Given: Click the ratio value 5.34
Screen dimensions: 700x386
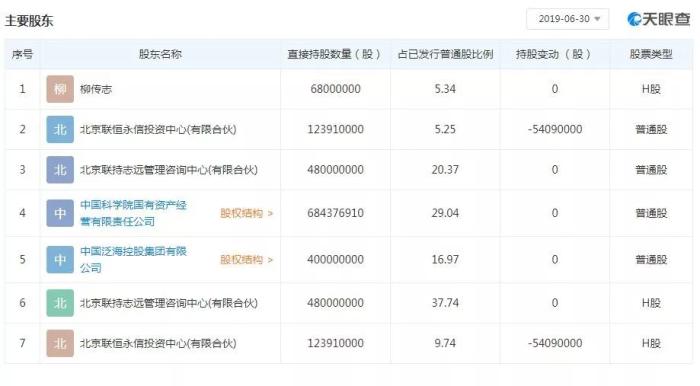Looking at the screenshot, I should coord(445,89).
